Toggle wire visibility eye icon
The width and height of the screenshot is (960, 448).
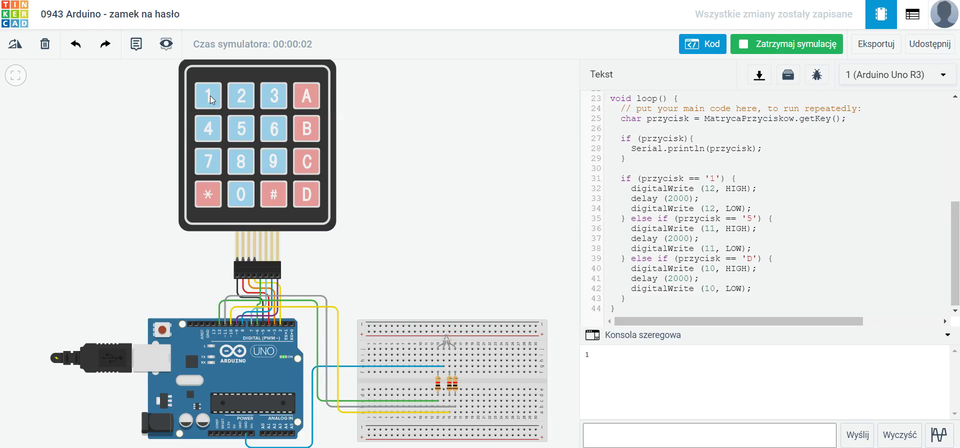pyautogui.click(x=166, y=44)
